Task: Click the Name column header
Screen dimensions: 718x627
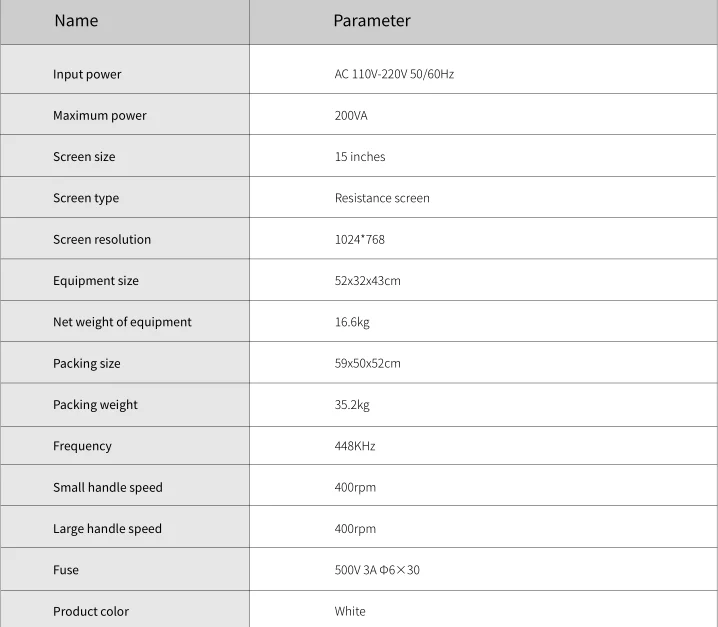Action: pos(76,21)
